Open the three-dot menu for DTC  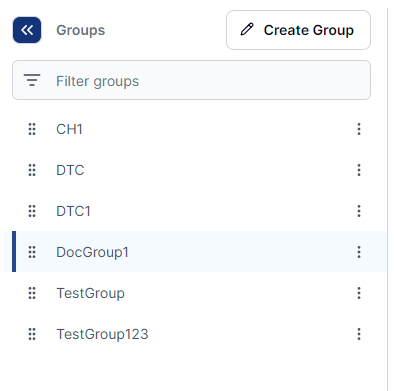point(359,170)
